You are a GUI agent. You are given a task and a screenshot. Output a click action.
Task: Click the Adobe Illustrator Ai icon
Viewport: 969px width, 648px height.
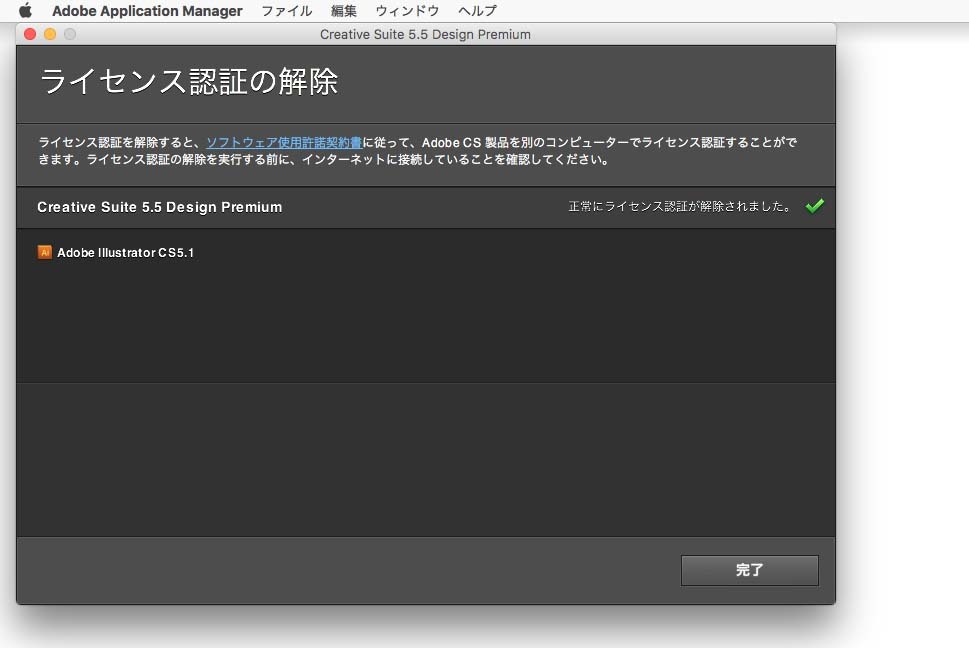(44, 252)
